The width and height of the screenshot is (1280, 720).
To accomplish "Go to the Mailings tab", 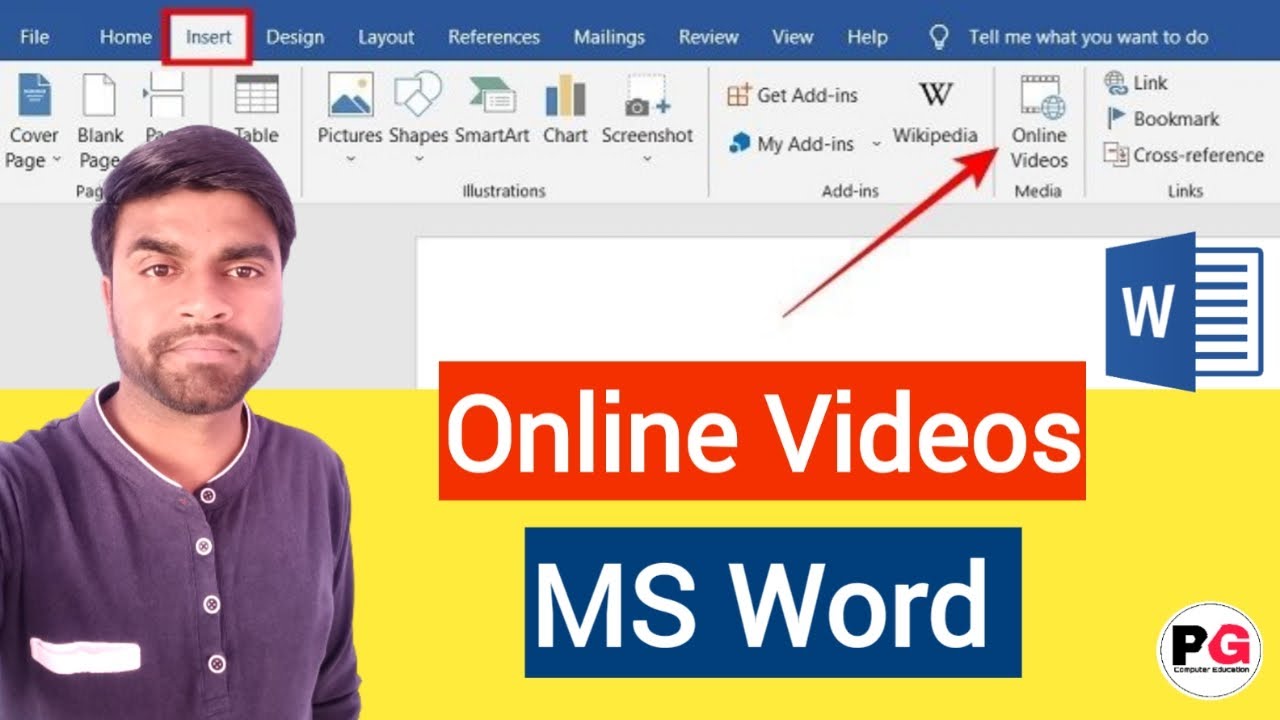I will click(x=609, y=37).
